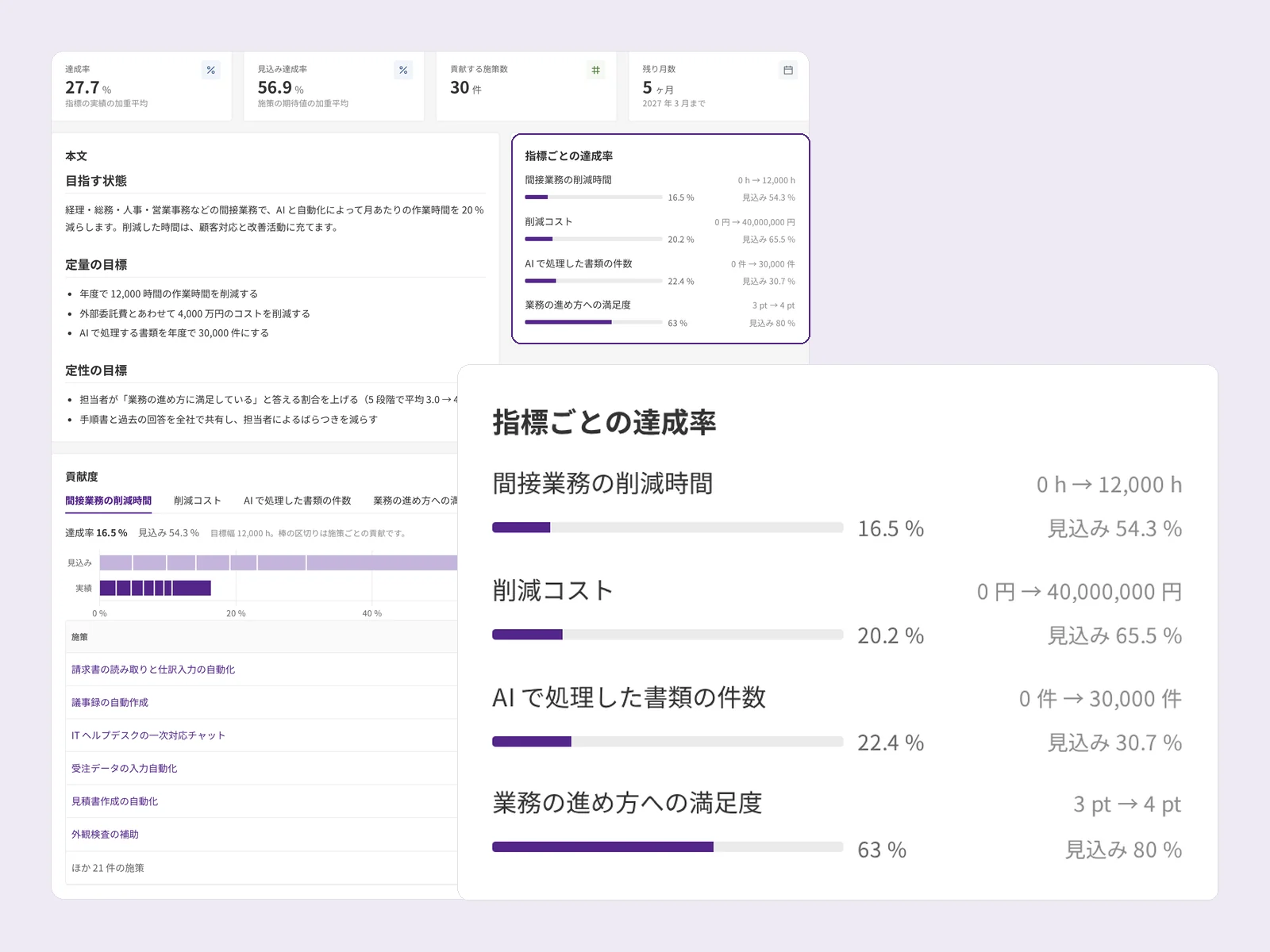Click the 2027 年 3 月まで caption

click(x=674, y=104)
